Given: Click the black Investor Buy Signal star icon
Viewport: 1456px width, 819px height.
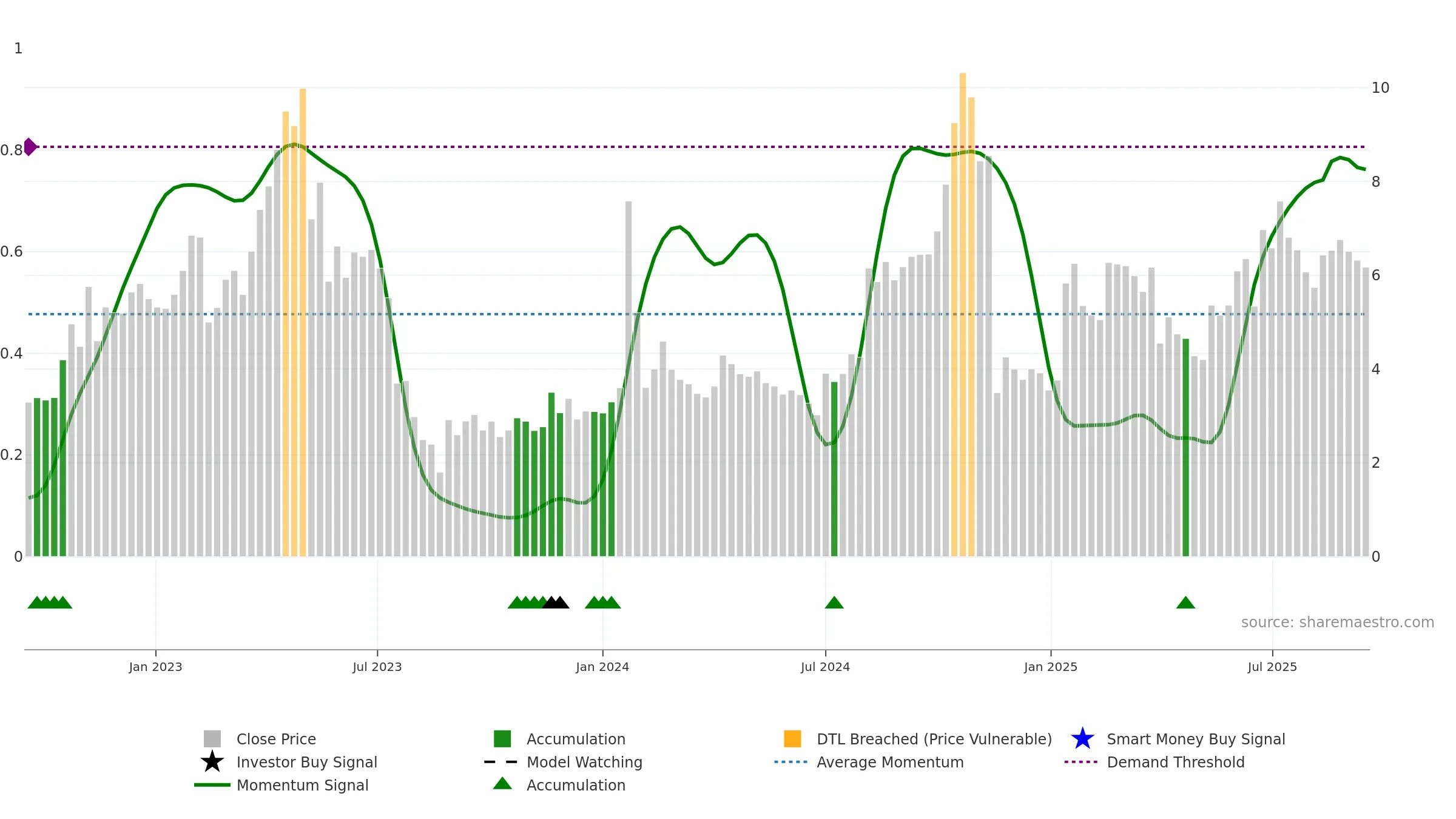Looking at the screenshot, I should coord(212,762).
